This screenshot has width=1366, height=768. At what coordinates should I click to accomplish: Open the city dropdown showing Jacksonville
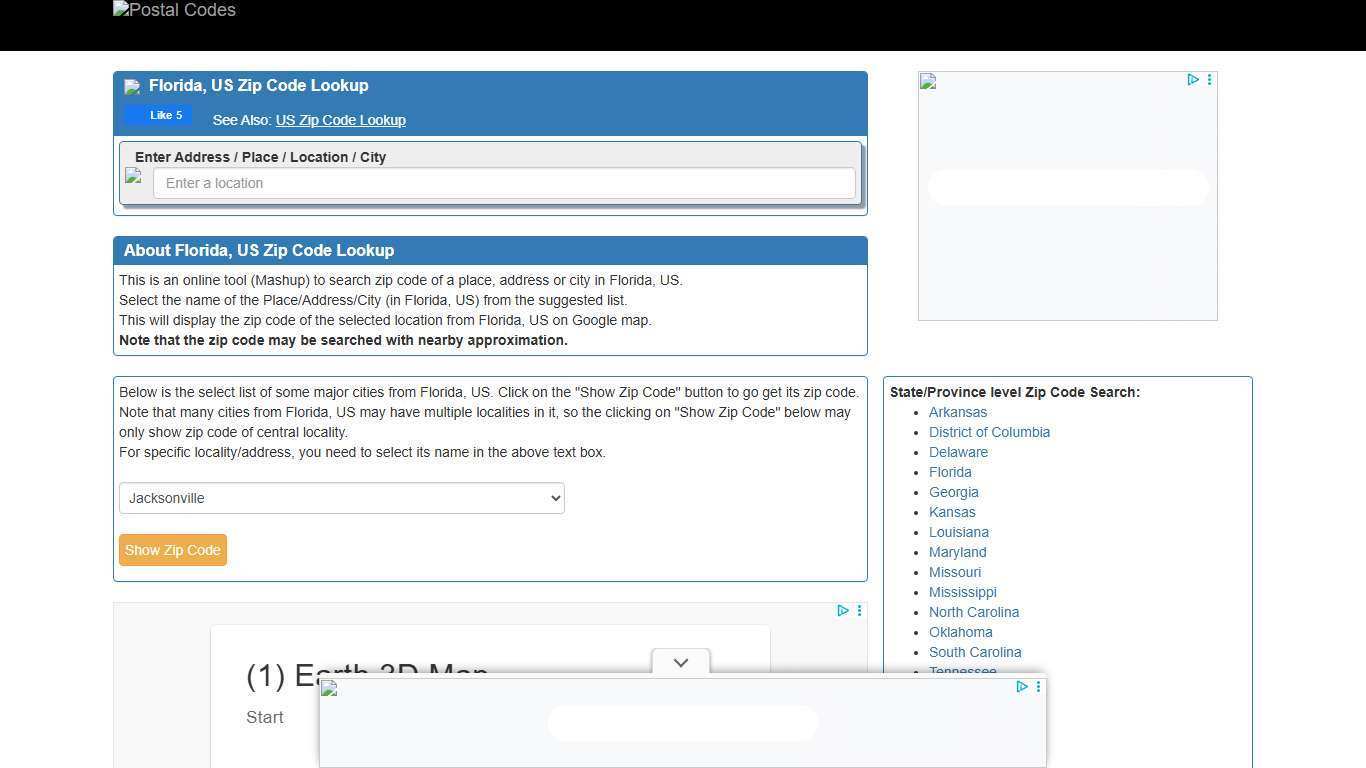340,498
